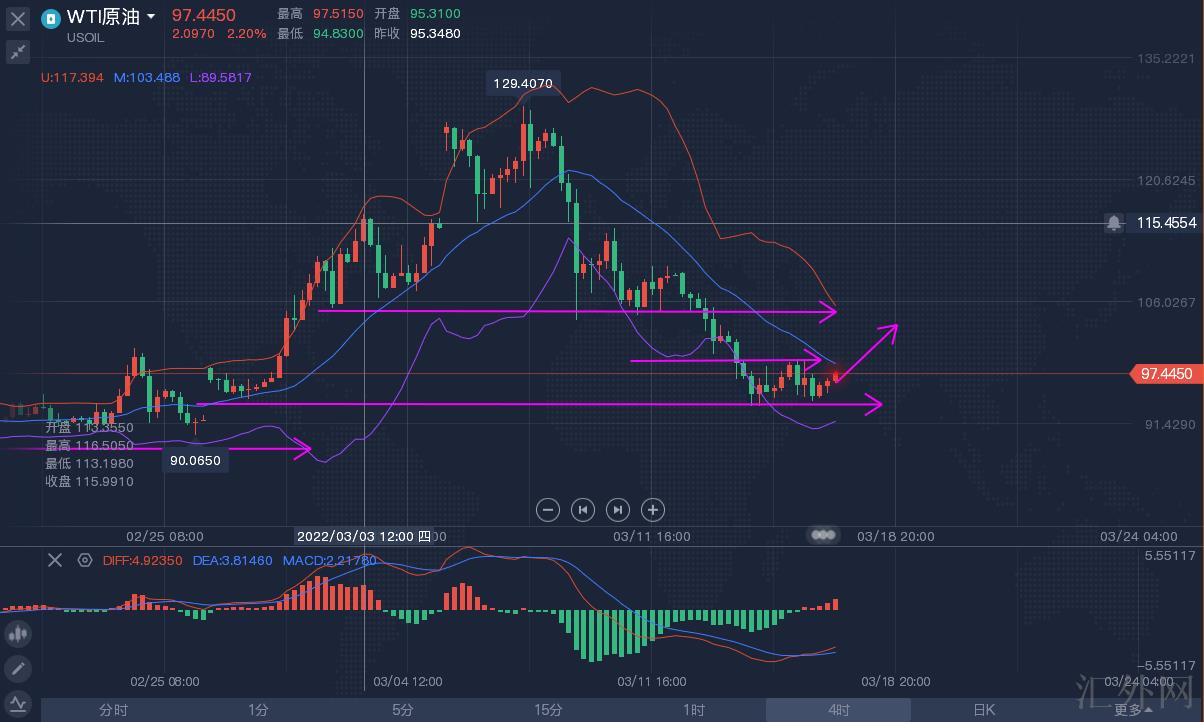The width and height of the screenshot is (1204, 722).
Task: Close the chart with the top-left X
Action: pyautogui.click(x=18, y=17)
